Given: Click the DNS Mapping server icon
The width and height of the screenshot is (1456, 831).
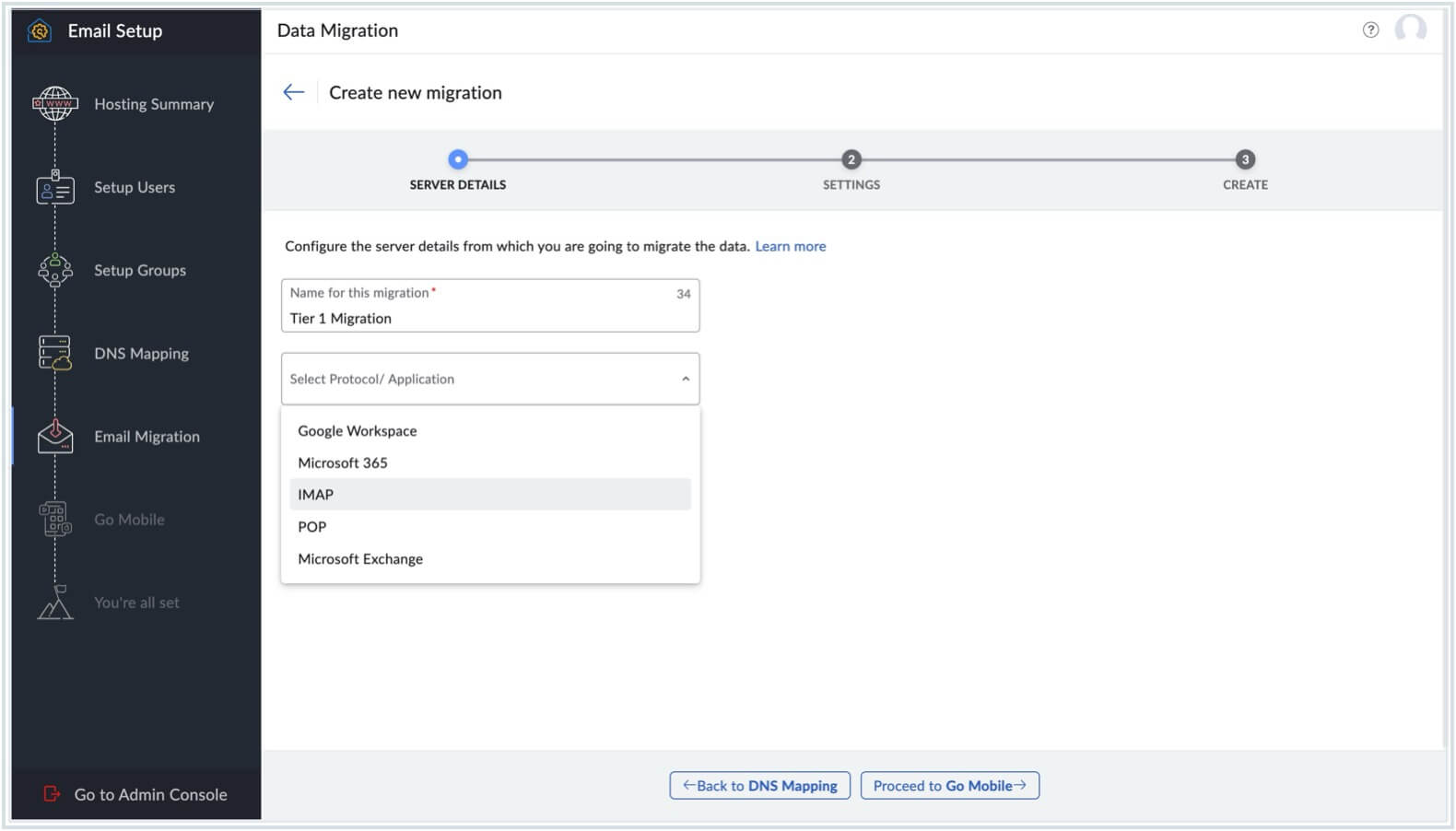Looking at the screenshot, I should coord(54,354).
